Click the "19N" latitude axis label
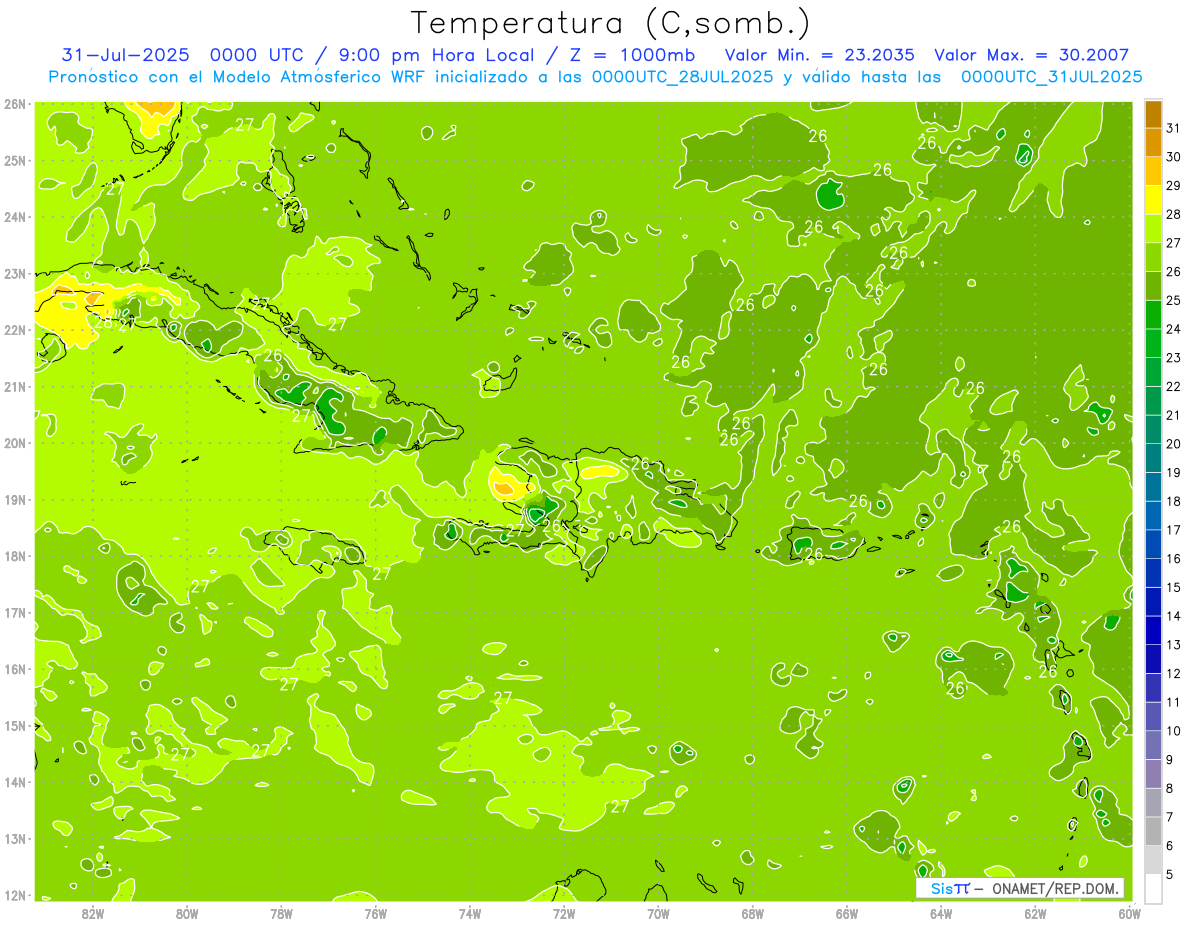Image resolution: width=1200 pixels, height=927 pixels. (x=15, y=500)
